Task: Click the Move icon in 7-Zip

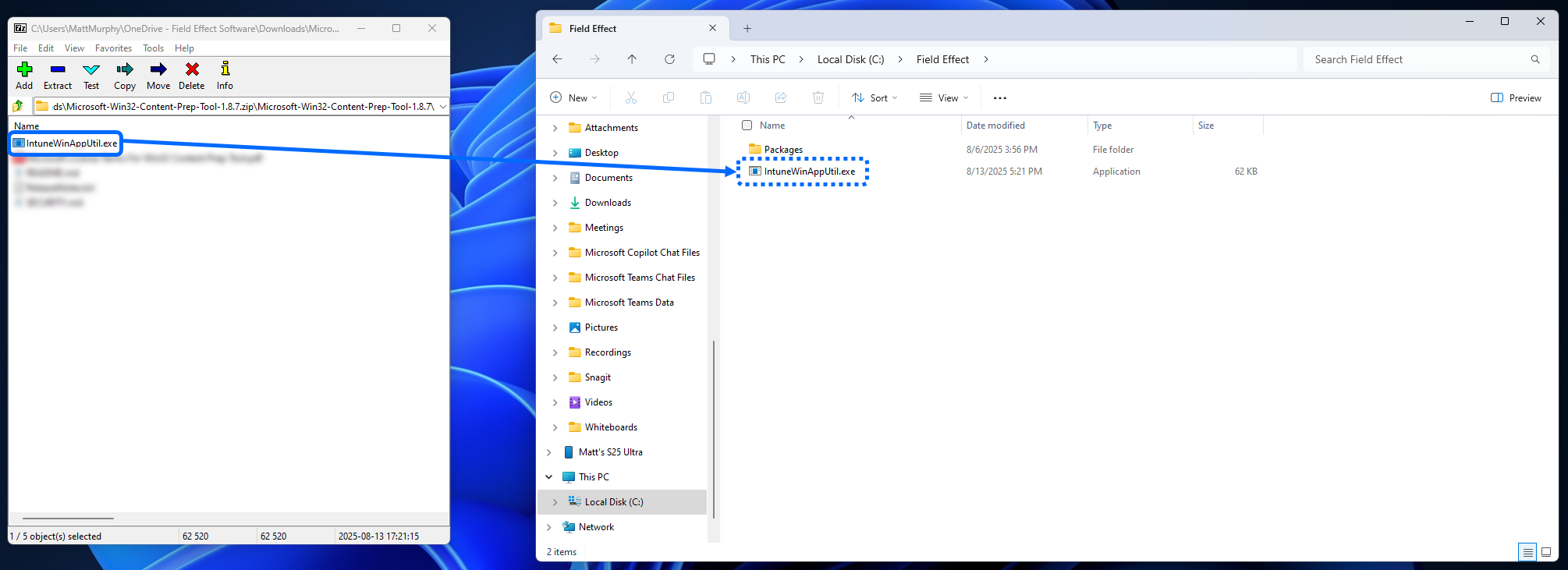Action: pyautogui.click(x=158, y=69)
